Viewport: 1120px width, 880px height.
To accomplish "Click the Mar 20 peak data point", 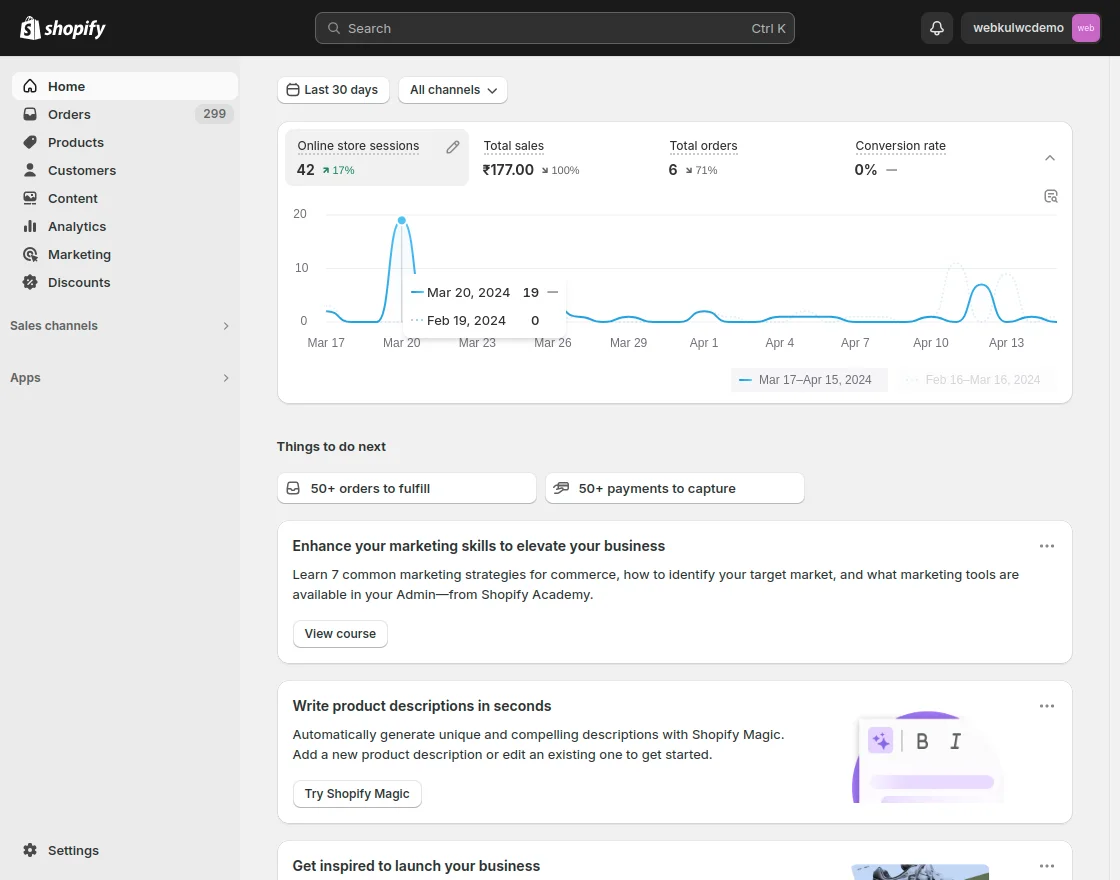I will 401,220.
